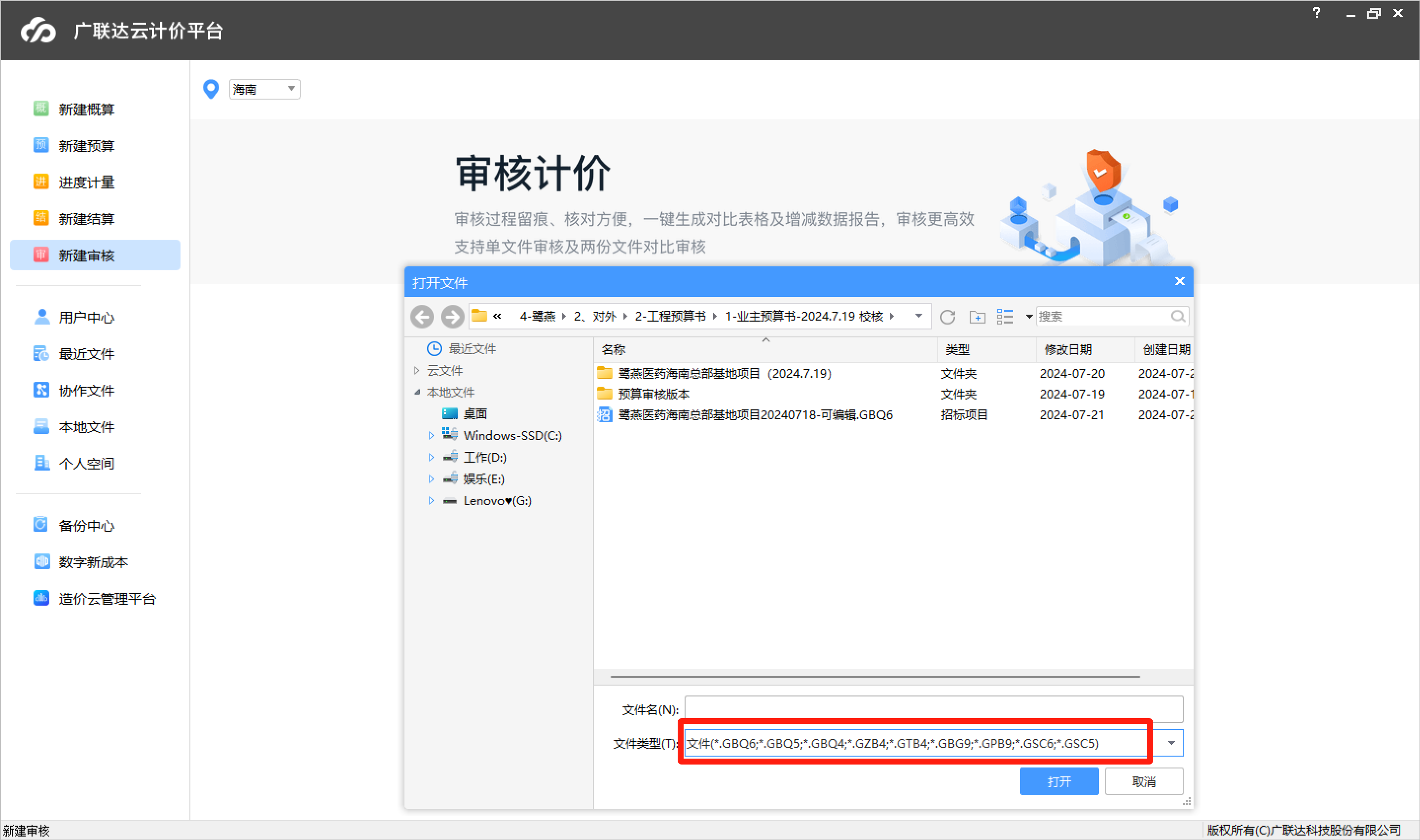Click the 备份中心 sidebar icon

pyautogui.click(x=41, y=525)
